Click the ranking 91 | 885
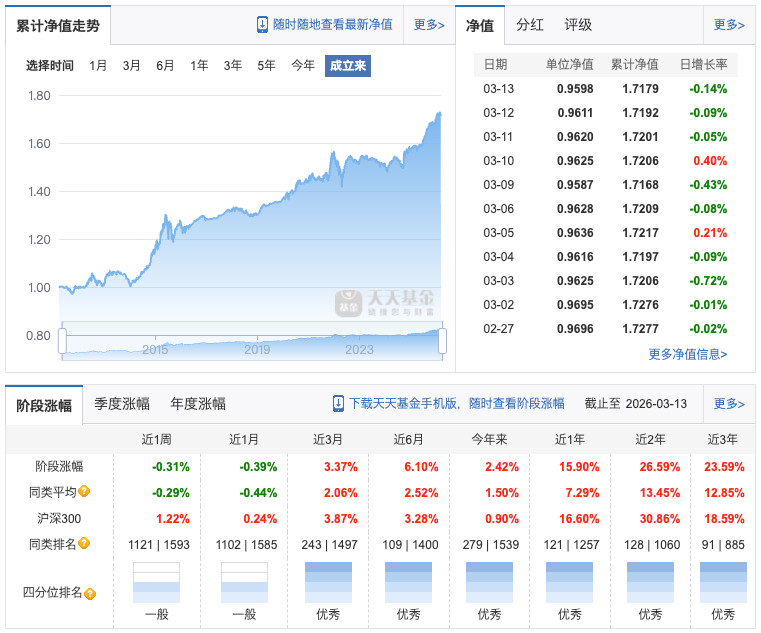Image resolution: width=761 pixels, height=633 pixels. (723, 545)
